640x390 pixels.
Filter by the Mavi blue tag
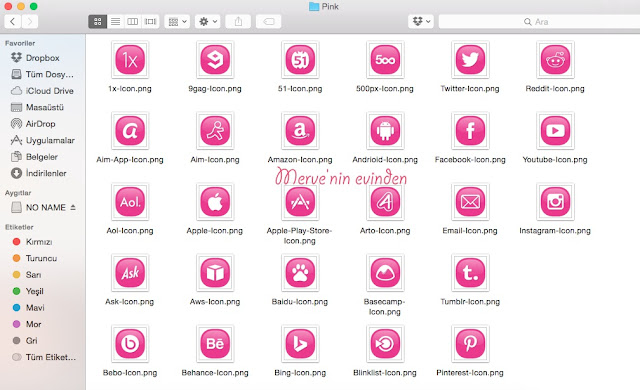(43, 308)
